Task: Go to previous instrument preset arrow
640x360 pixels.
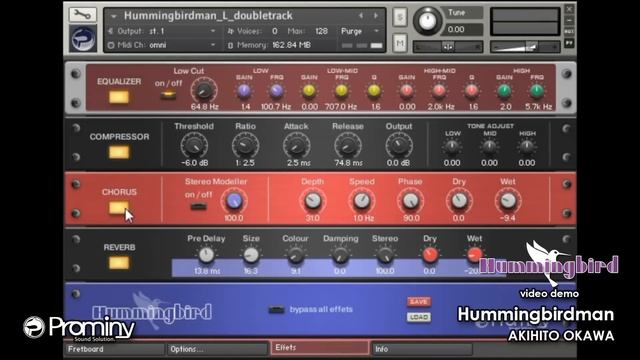Action: point(361,16)
